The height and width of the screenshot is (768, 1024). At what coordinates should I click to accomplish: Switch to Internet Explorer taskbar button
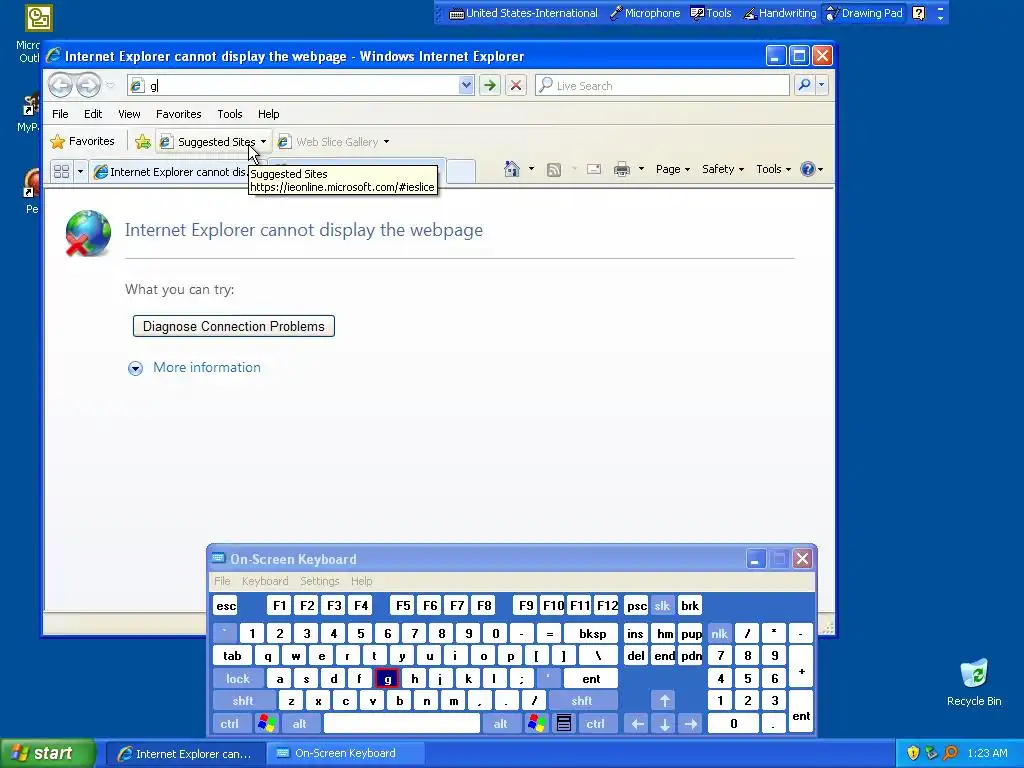185,754
